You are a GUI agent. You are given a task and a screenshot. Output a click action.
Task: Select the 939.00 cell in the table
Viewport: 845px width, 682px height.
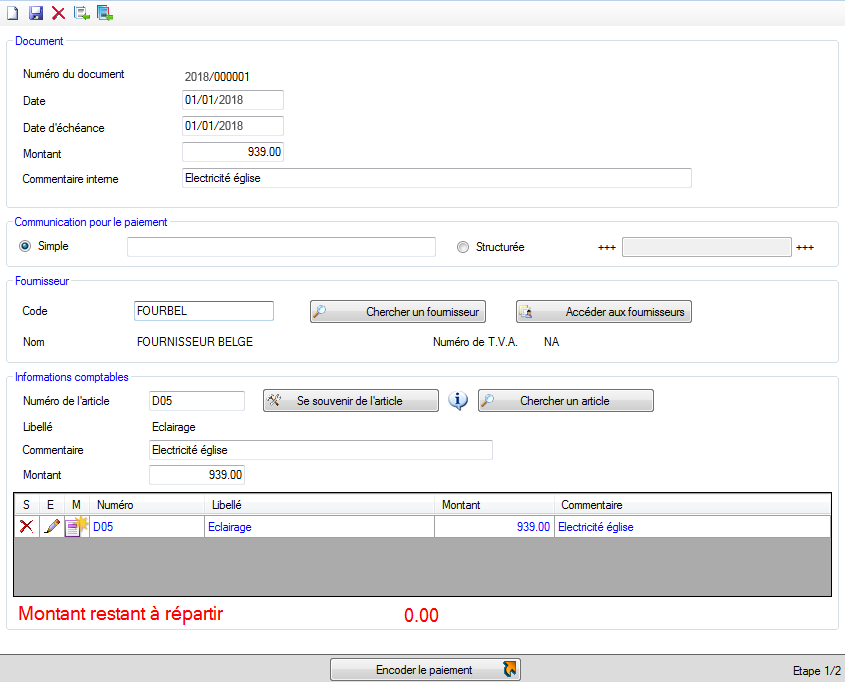(x=495, y=526)
